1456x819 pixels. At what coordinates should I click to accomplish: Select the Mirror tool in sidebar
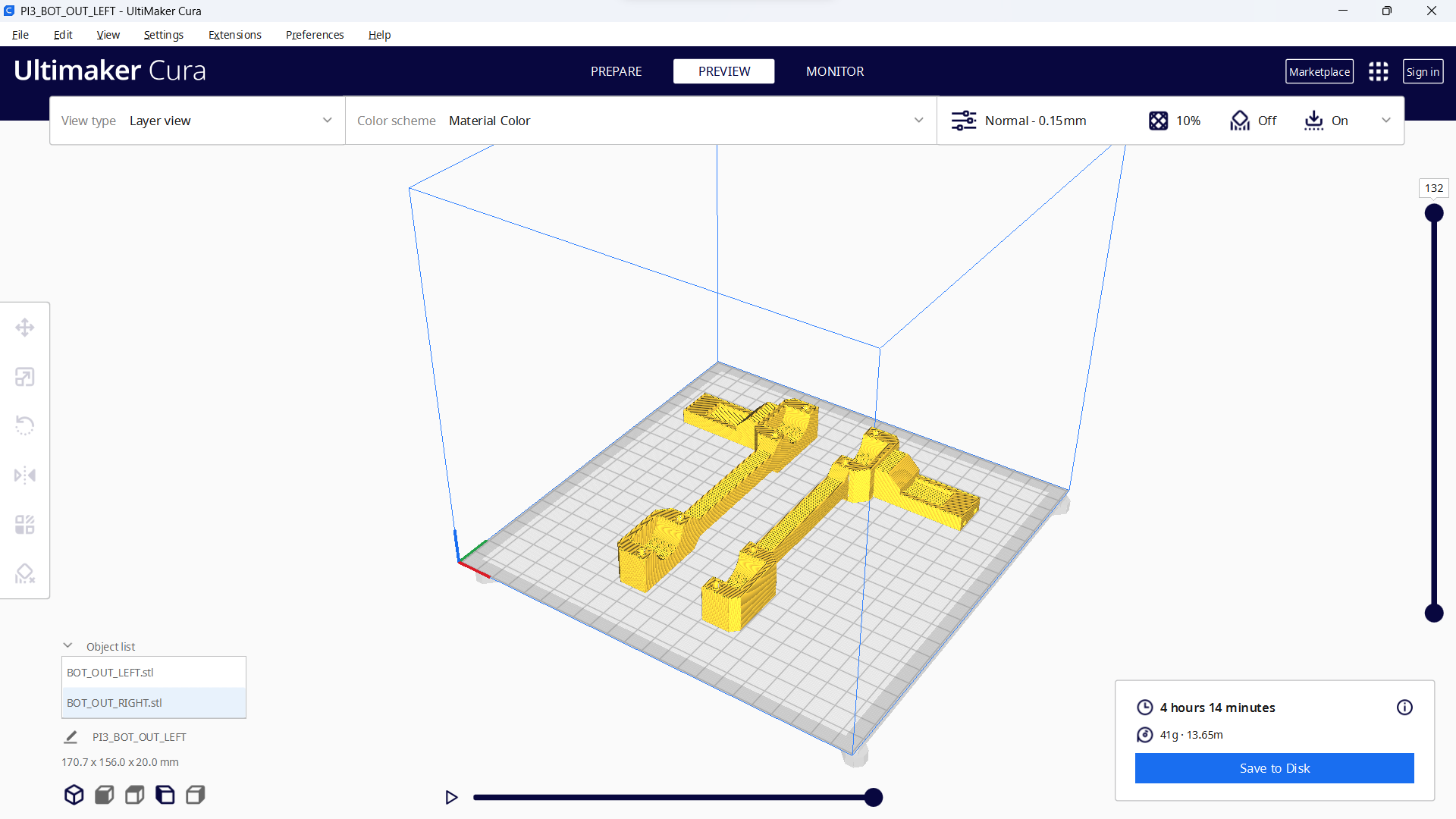(x=25, y=475)
